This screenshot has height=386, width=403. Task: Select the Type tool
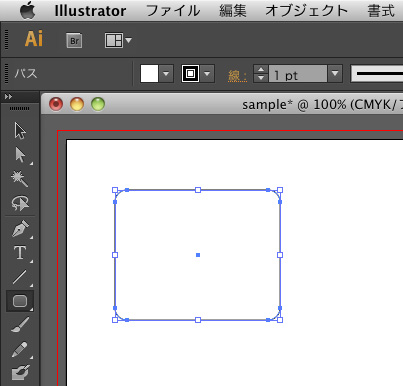(20, 253)
